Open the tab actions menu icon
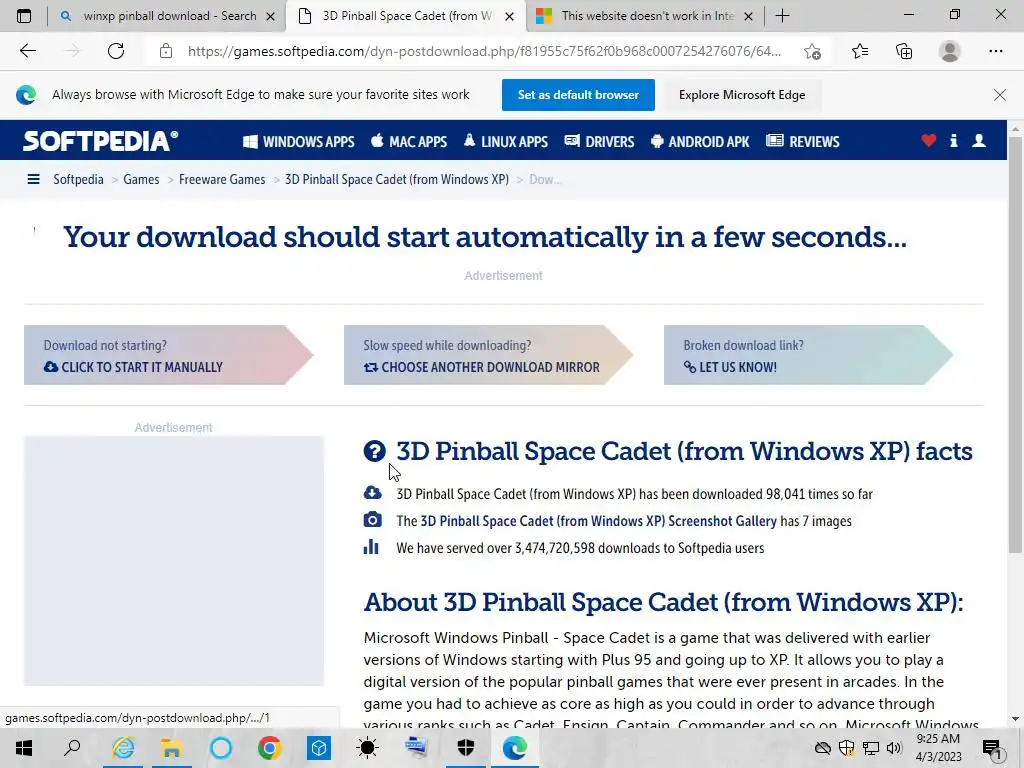Image resolution: width=1024 pixels, height=768 pixels. point(24,16)
